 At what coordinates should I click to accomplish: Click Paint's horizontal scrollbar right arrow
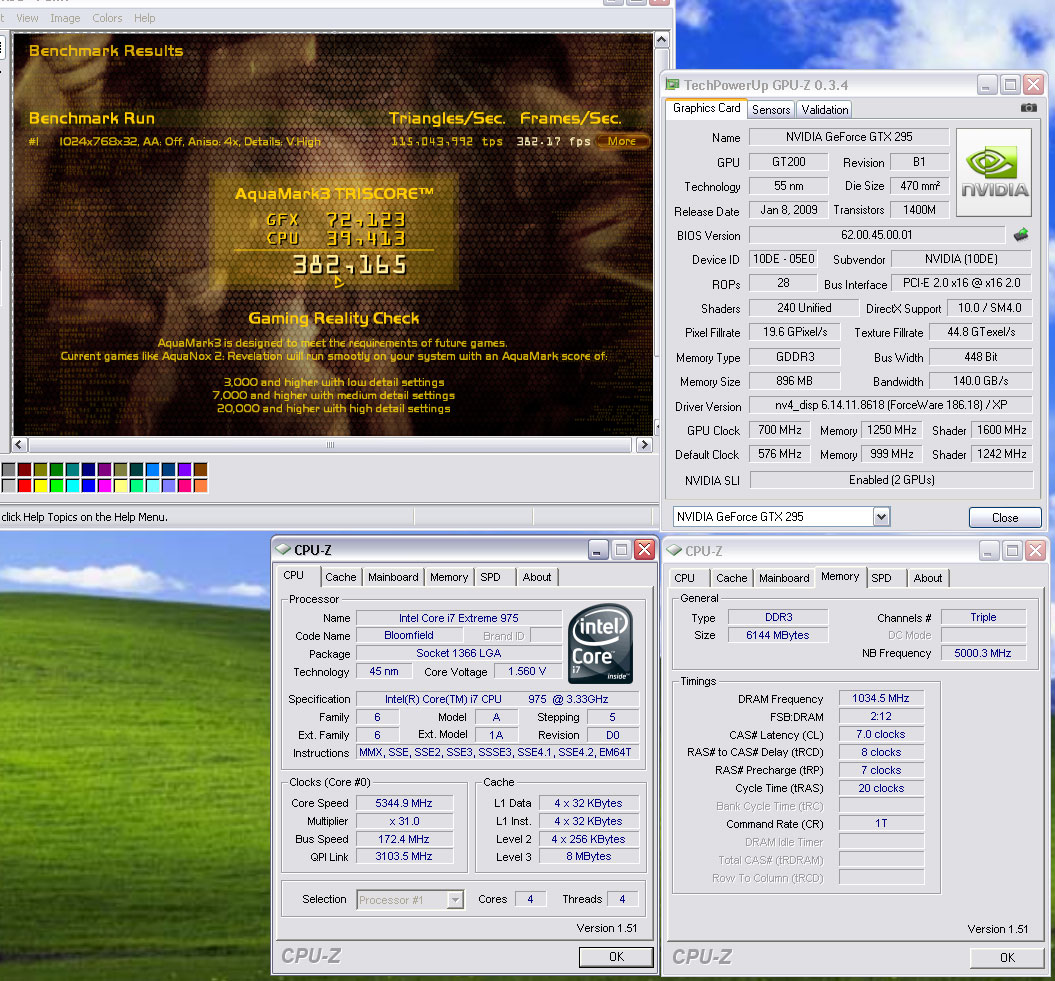(645, 445)
